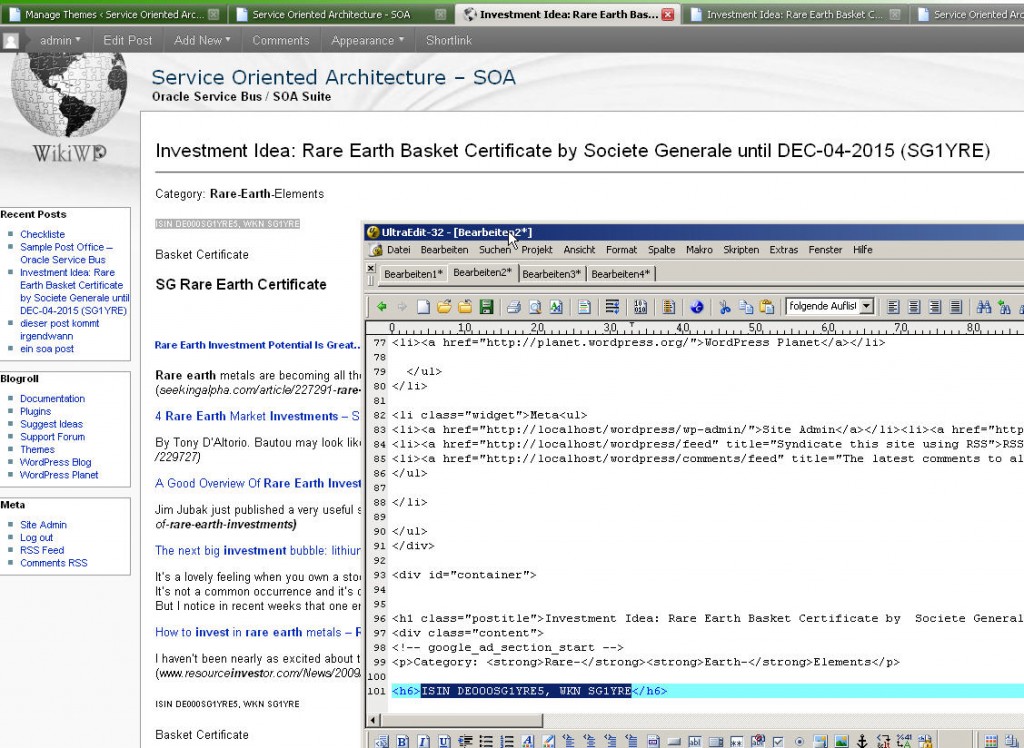Click the Underline U icon in HTML toolbar
Screen dimensions: 1024x748
click(445, 741)
